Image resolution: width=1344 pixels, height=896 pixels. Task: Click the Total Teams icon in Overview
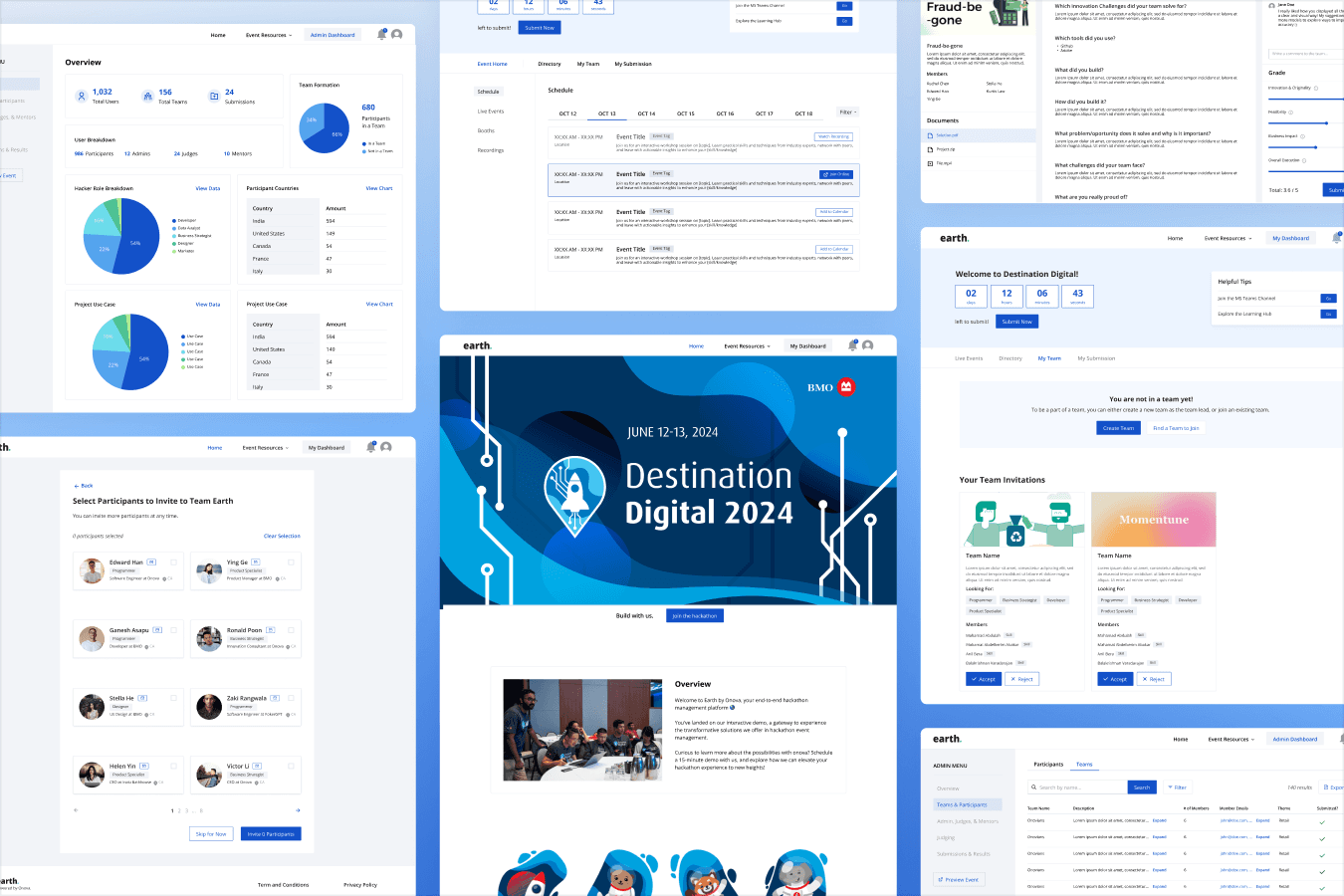147,96
